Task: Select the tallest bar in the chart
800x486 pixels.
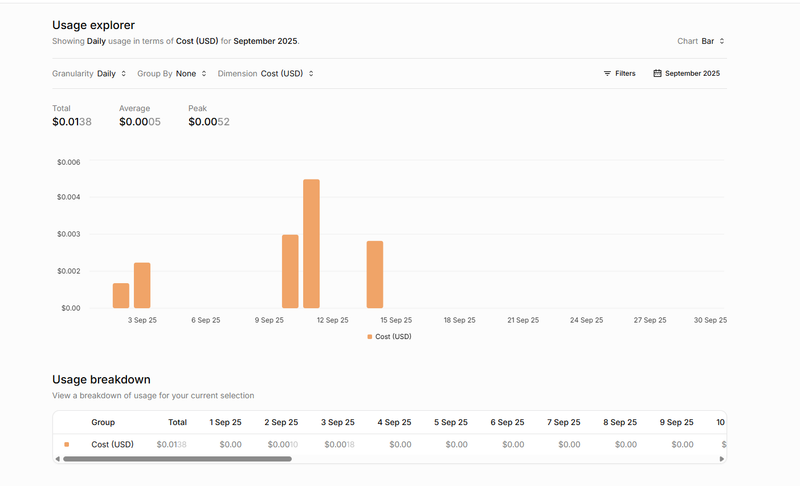Action: pyautogui.click(x=311, y=244)
